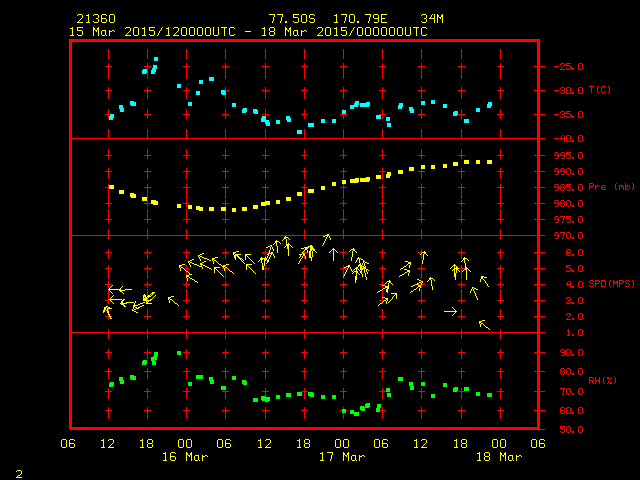Click the "2.0" wind speed tick label
This screenshot has height=480, width=640.
click(574, 317)
